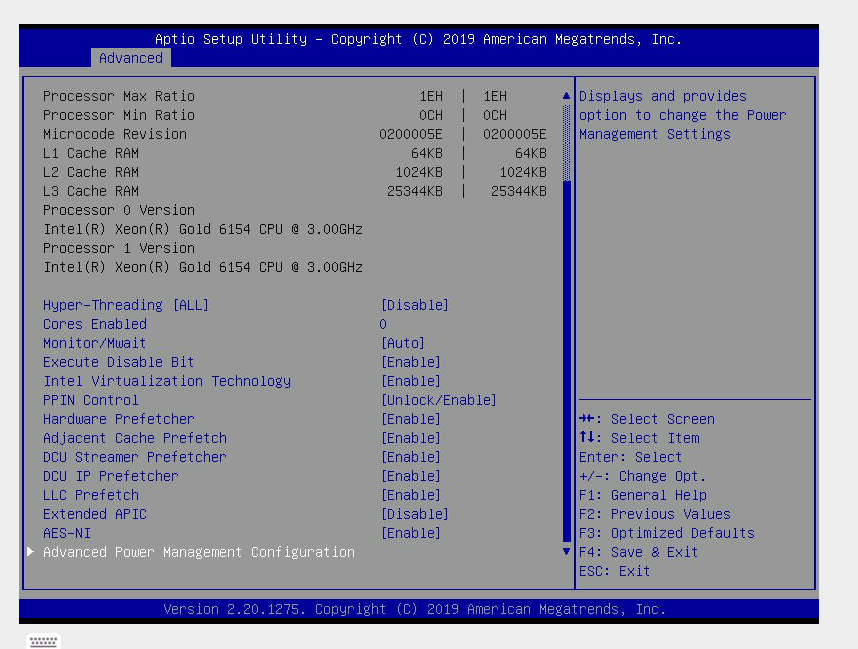This screenshot has height=649, width=858.
Task: Click the Processor 0 Version label
Action: click(119, 210)
